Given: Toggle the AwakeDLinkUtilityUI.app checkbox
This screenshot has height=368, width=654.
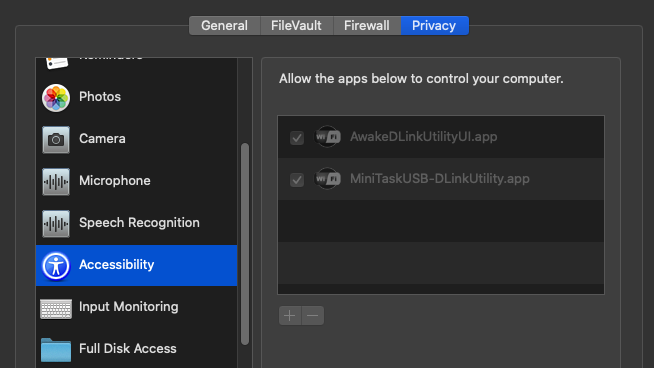Looking at the screenshot, I should pyautogui.click(x=297, y=138).
